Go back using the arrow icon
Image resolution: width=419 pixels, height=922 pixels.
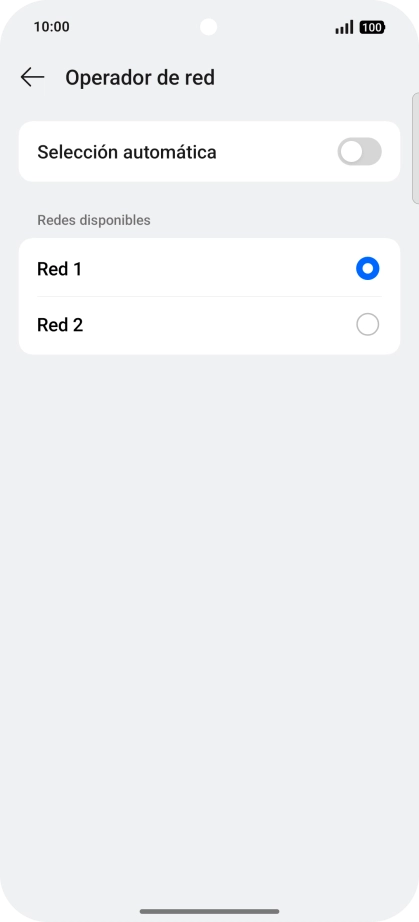point(32,77)
